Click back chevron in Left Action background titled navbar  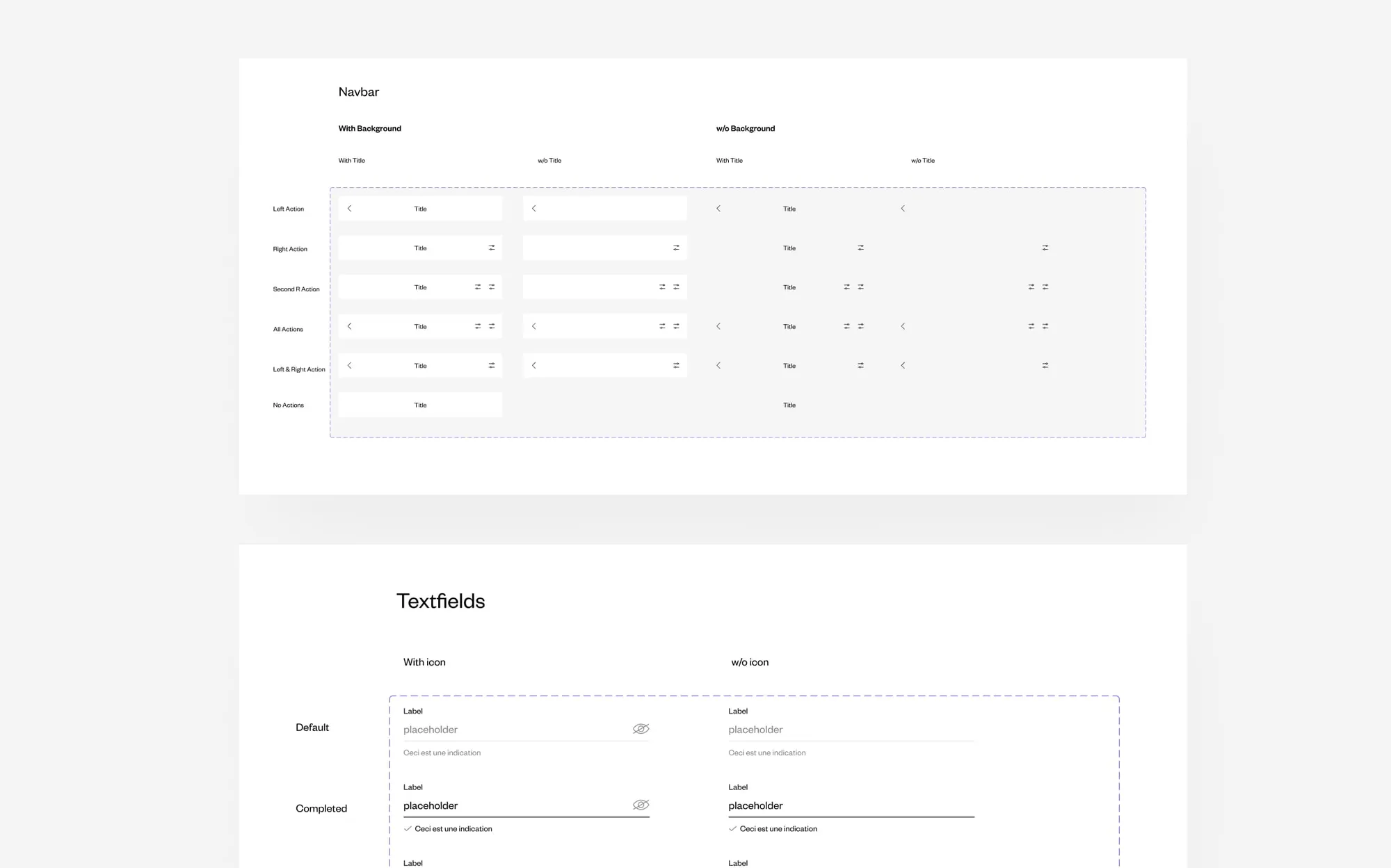coord(349,209)
